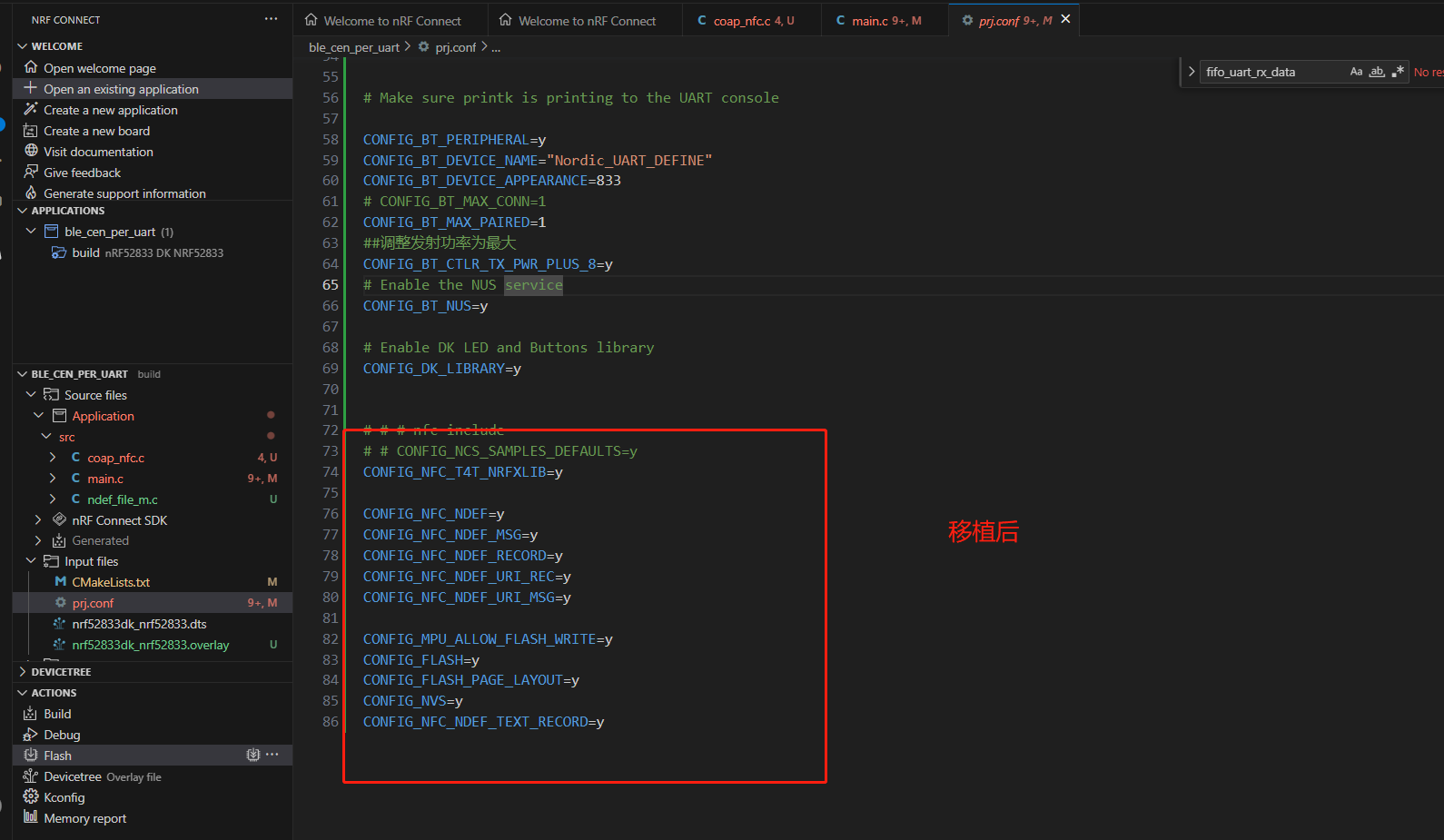The height and width of the screenshot is (840, 1444).
Task: Click the nRF Connect SDK chip icon
Action: 60,519
